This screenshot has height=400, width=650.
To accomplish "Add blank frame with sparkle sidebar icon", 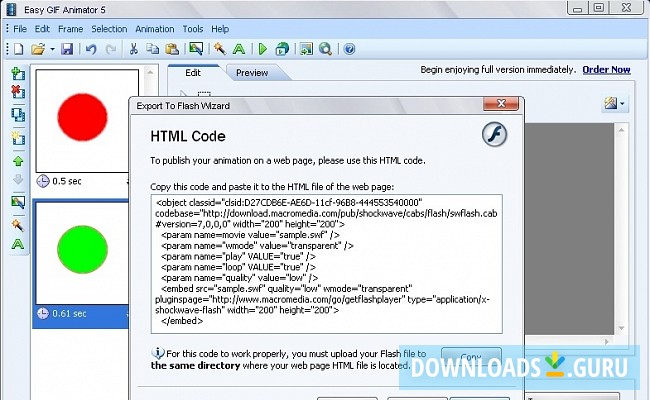I will pos(18,137).
